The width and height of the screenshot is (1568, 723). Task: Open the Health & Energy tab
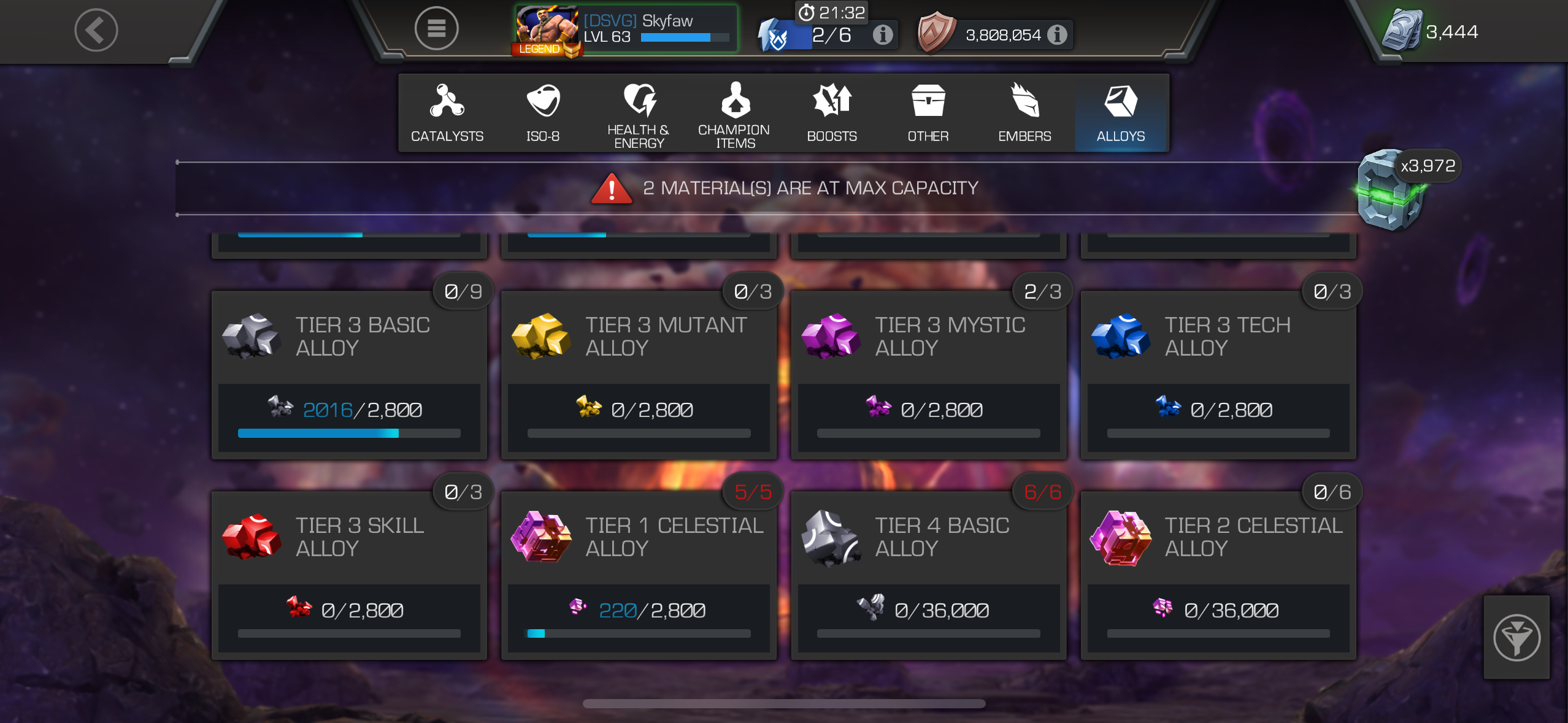click(639, 113)
